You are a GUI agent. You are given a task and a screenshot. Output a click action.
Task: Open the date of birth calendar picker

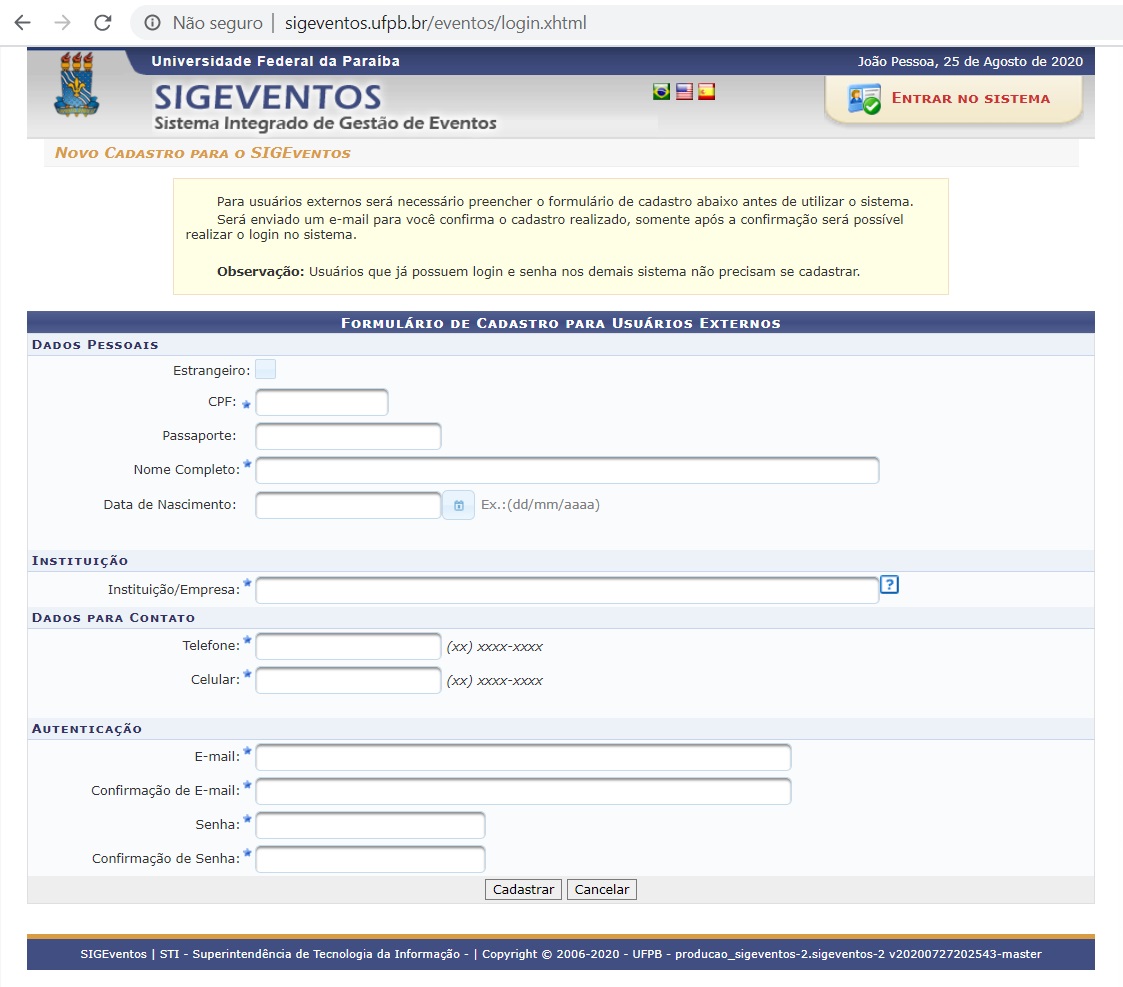click(458, 505)
